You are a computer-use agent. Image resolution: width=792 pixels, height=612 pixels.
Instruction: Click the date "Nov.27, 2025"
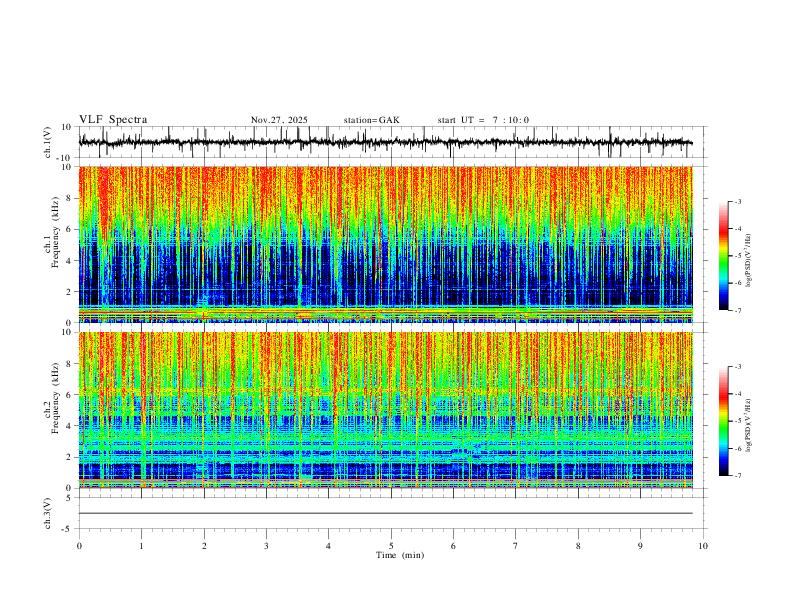tap(279, 120)
